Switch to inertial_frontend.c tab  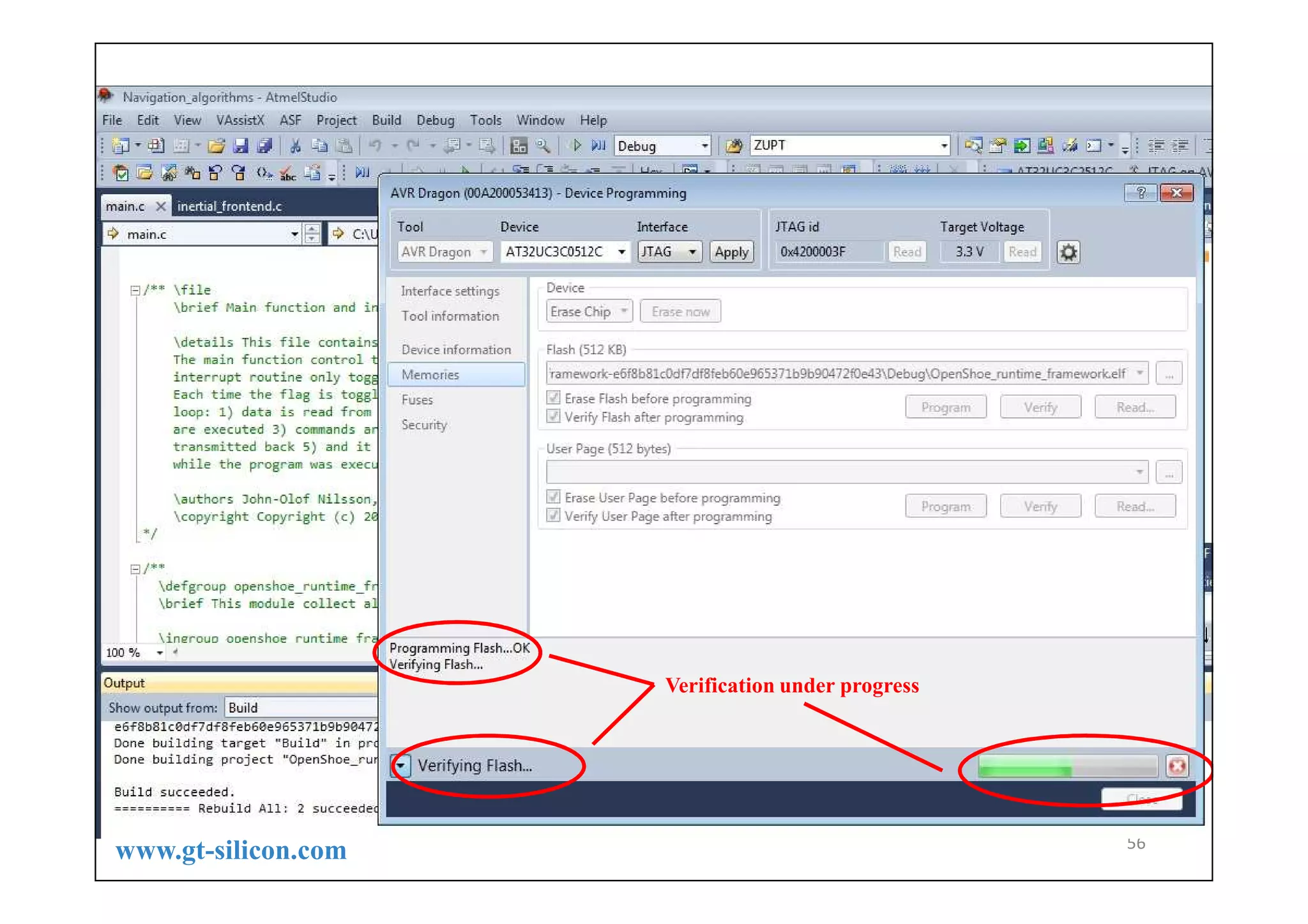[229, 206]
